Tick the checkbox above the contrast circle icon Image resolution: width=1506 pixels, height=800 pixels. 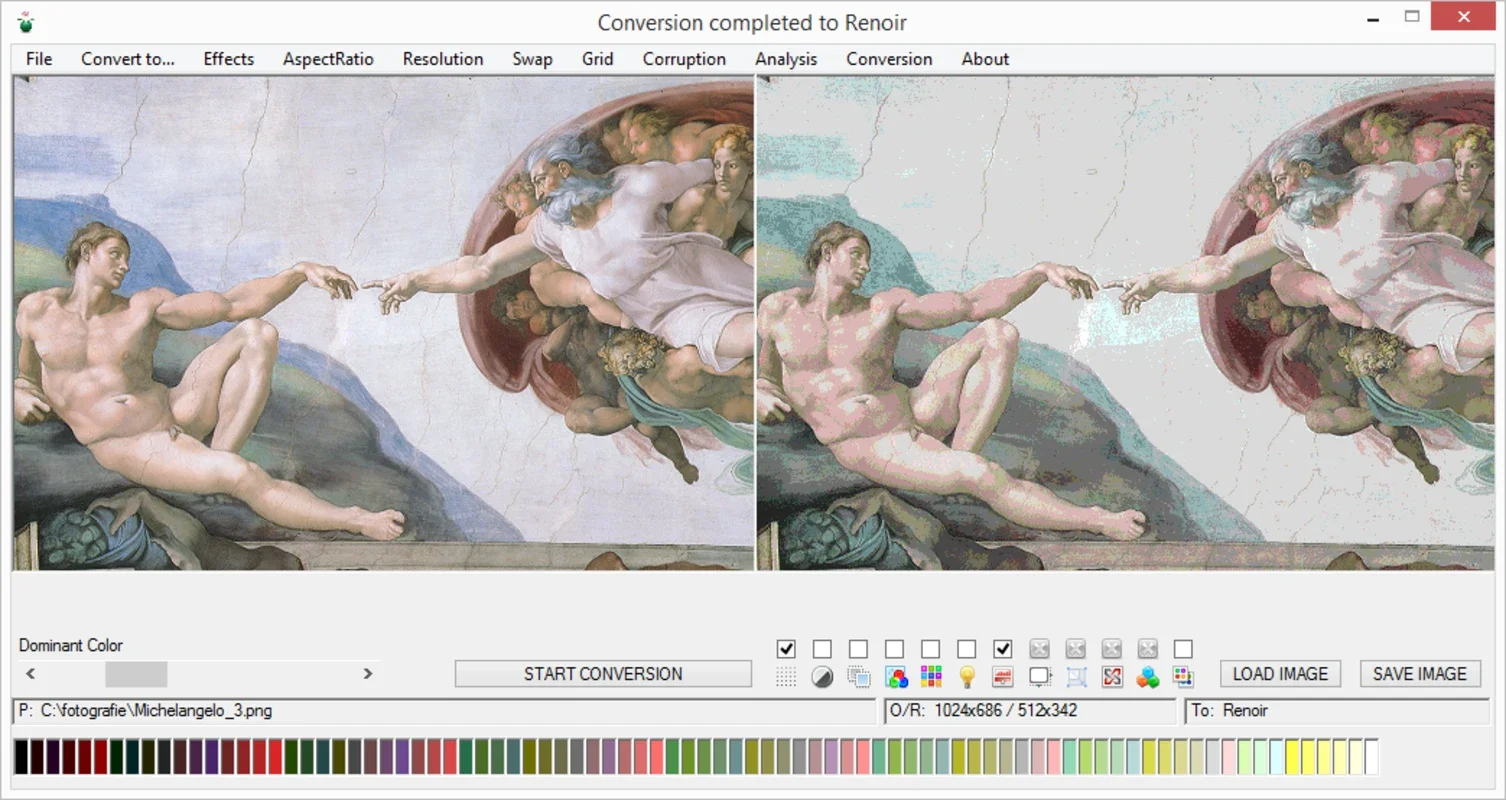coord(822,649)
